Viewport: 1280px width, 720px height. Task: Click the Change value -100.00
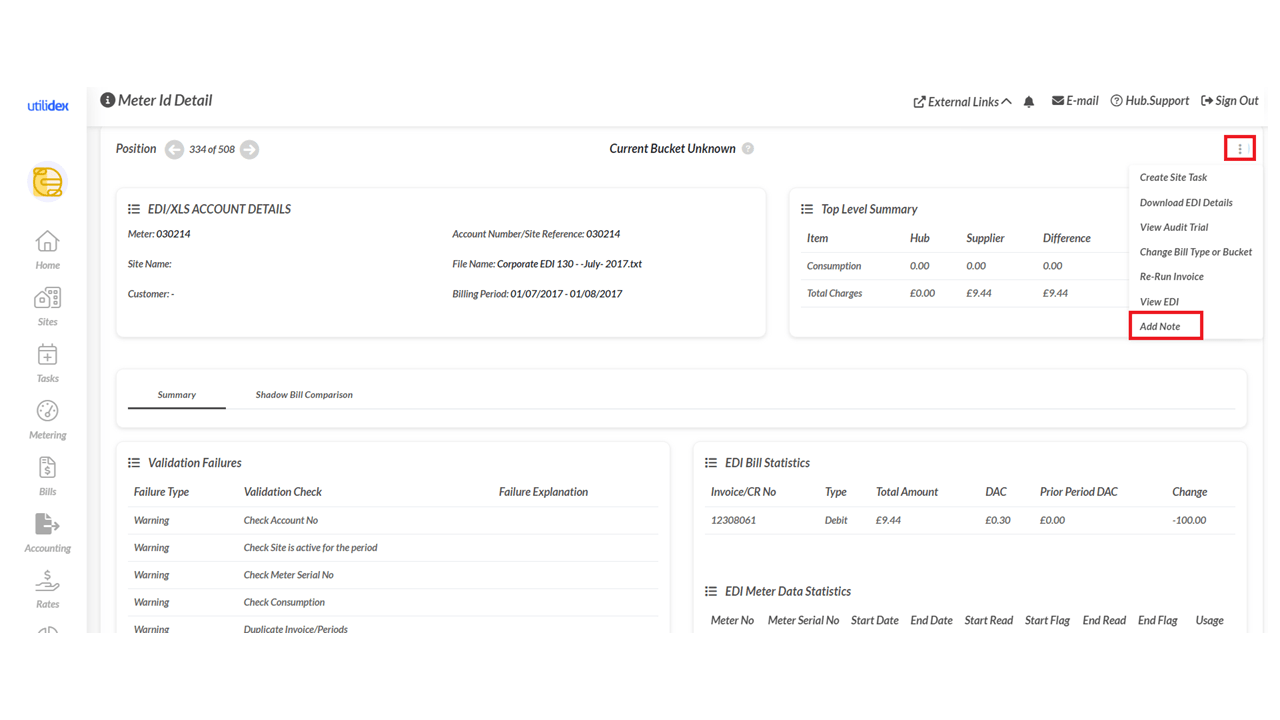coord(1189,520)
